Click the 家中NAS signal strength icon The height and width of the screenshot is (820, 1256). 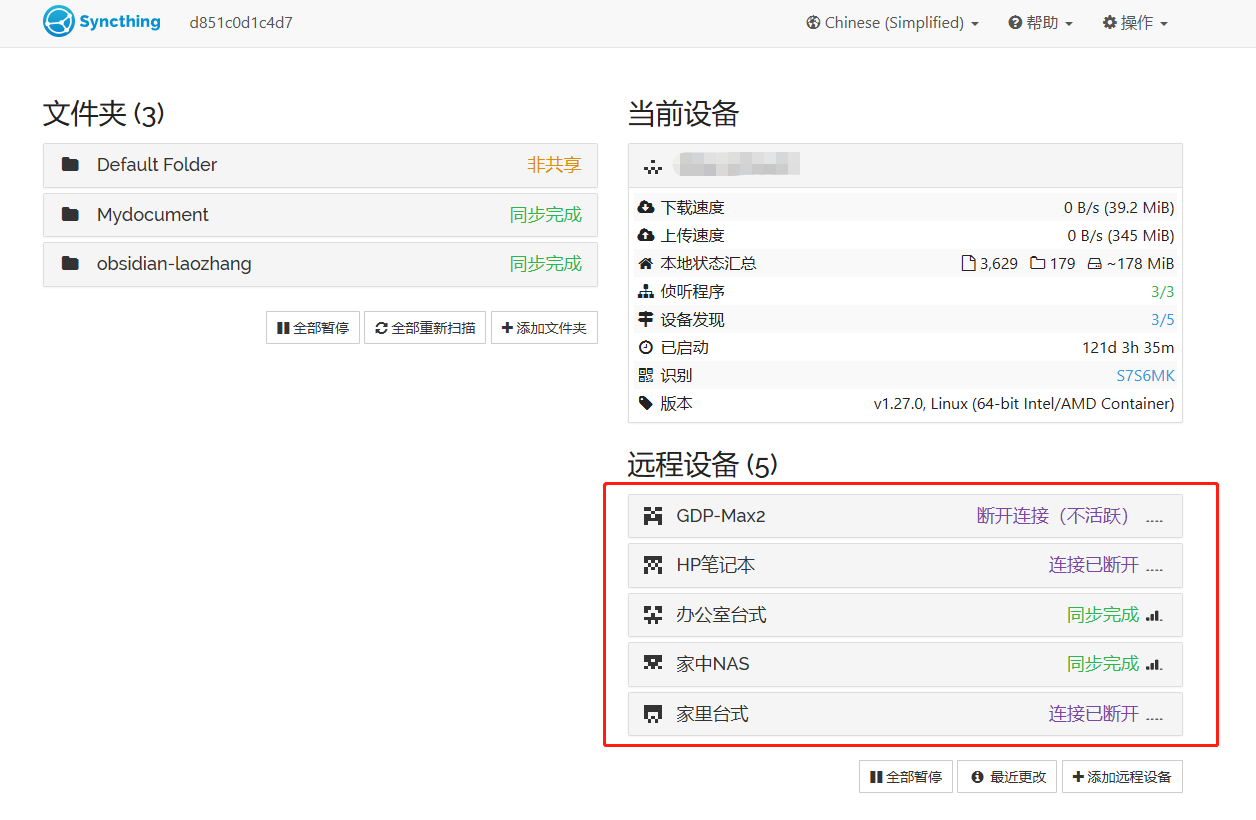tap(1154, 664)
